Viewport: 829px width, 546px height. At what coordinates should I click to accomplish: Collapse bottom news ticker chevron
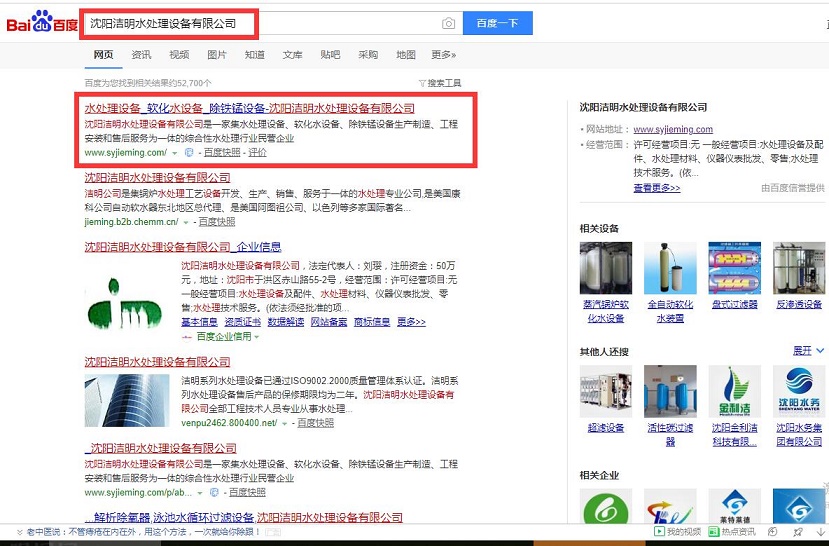(x=20, y=532)
